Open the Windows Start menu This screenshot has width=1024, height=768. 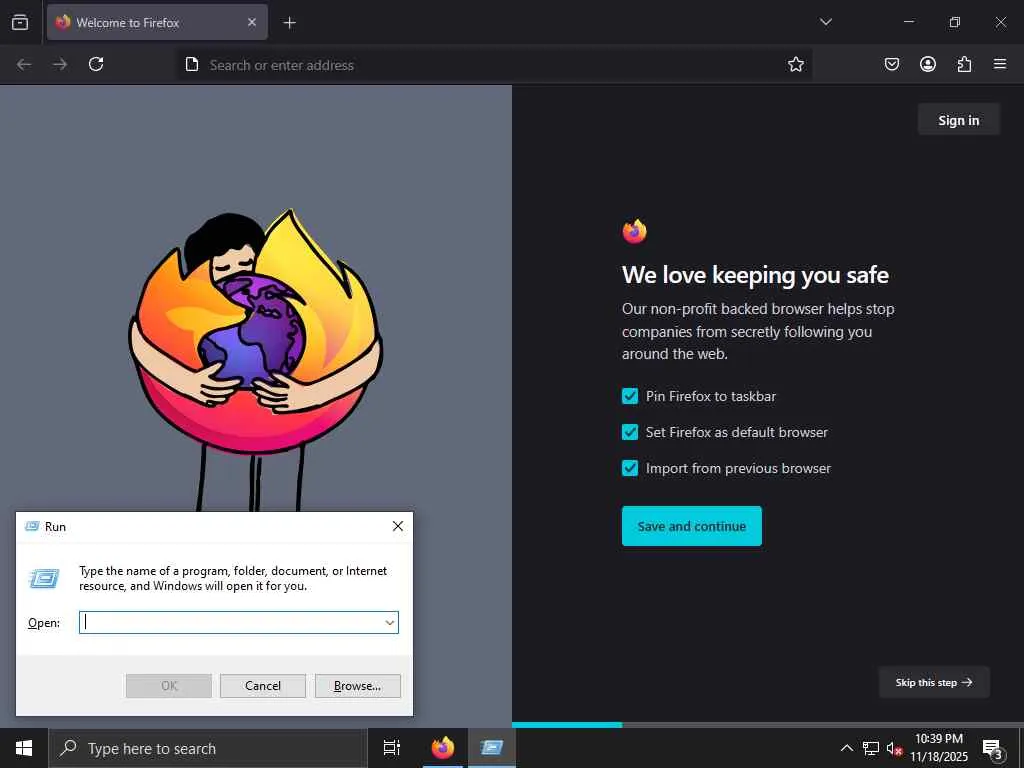pyautogui.click(x=24, y=748)
